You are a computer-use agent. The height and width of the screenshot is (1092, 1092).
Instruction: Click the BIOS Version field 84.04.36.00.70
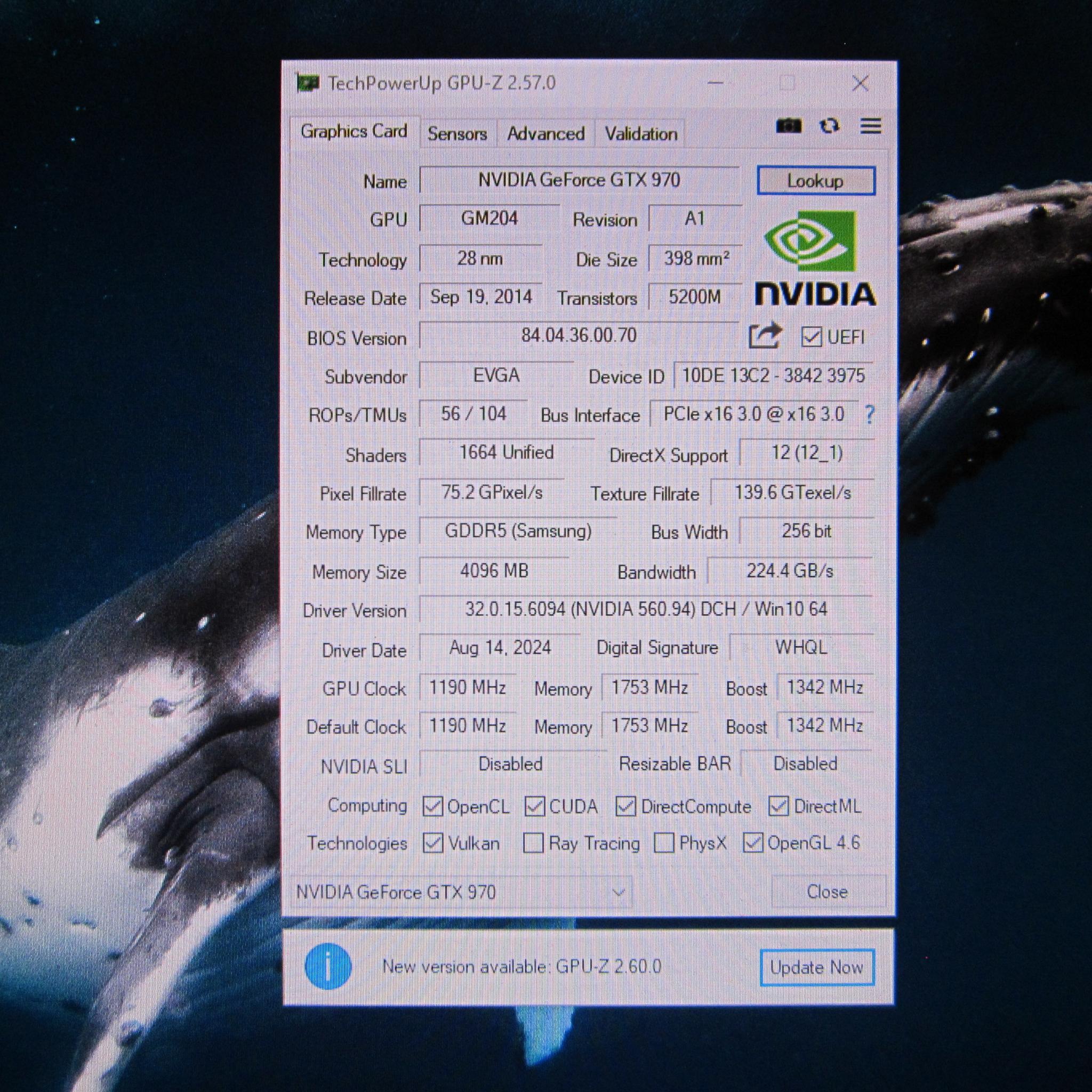point(580,336)
